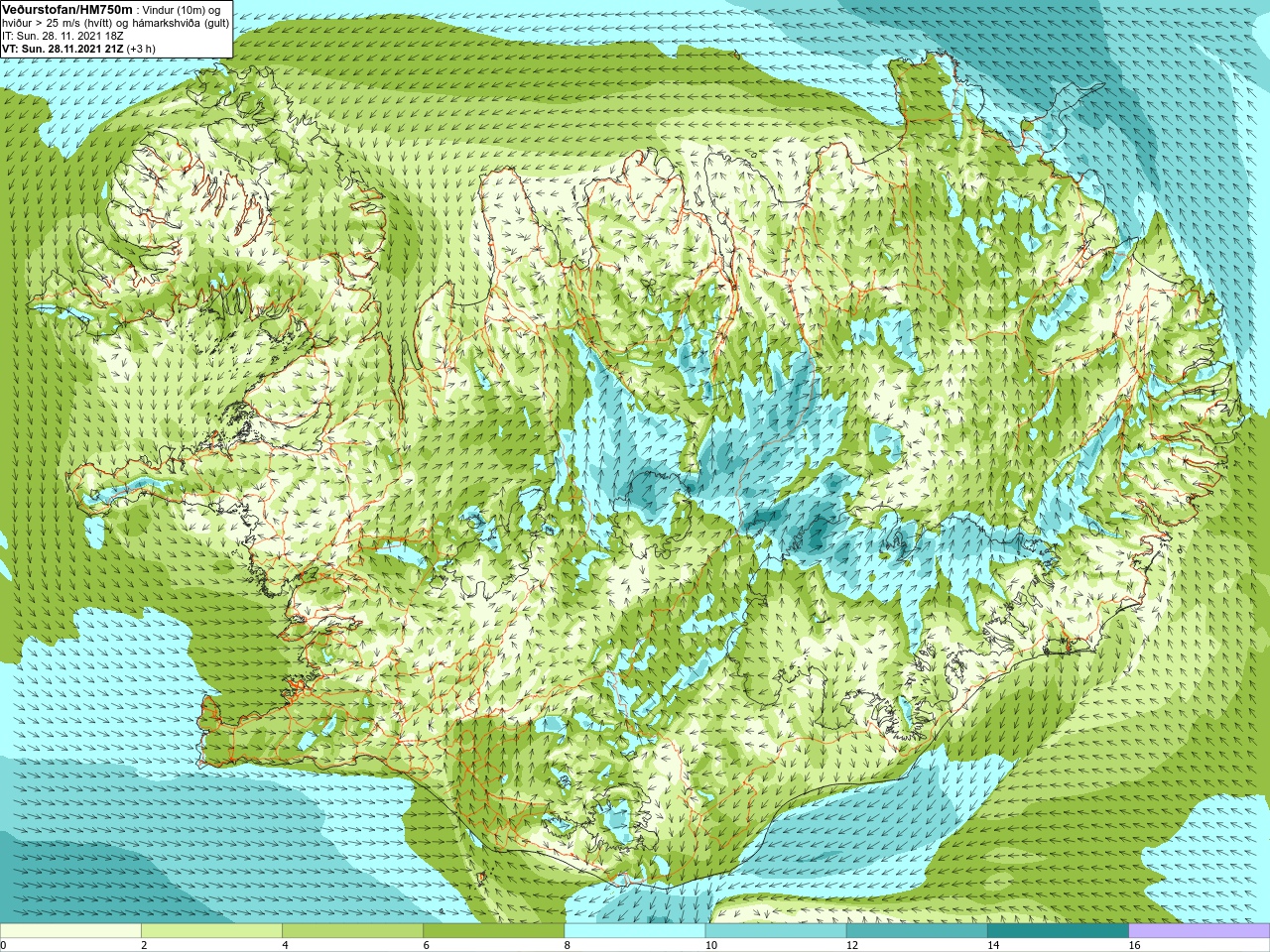Click the "16" scale label
1270x952 pixels.
(x=1134, y=945)
